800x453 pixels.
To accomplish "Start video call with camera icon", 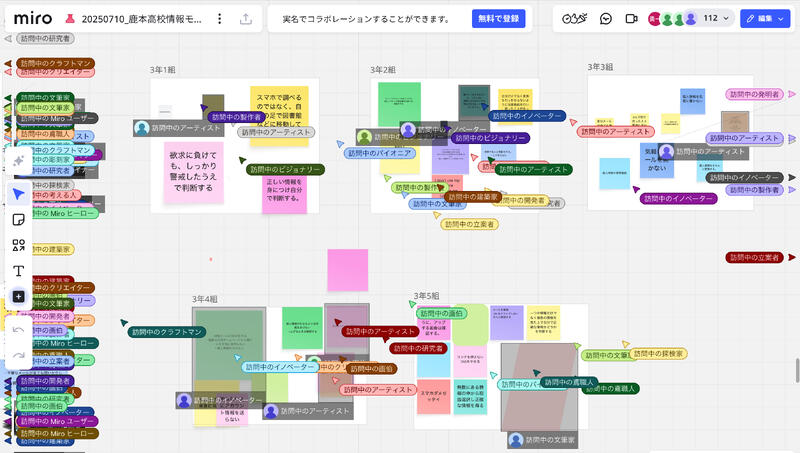I will [632, 18].
